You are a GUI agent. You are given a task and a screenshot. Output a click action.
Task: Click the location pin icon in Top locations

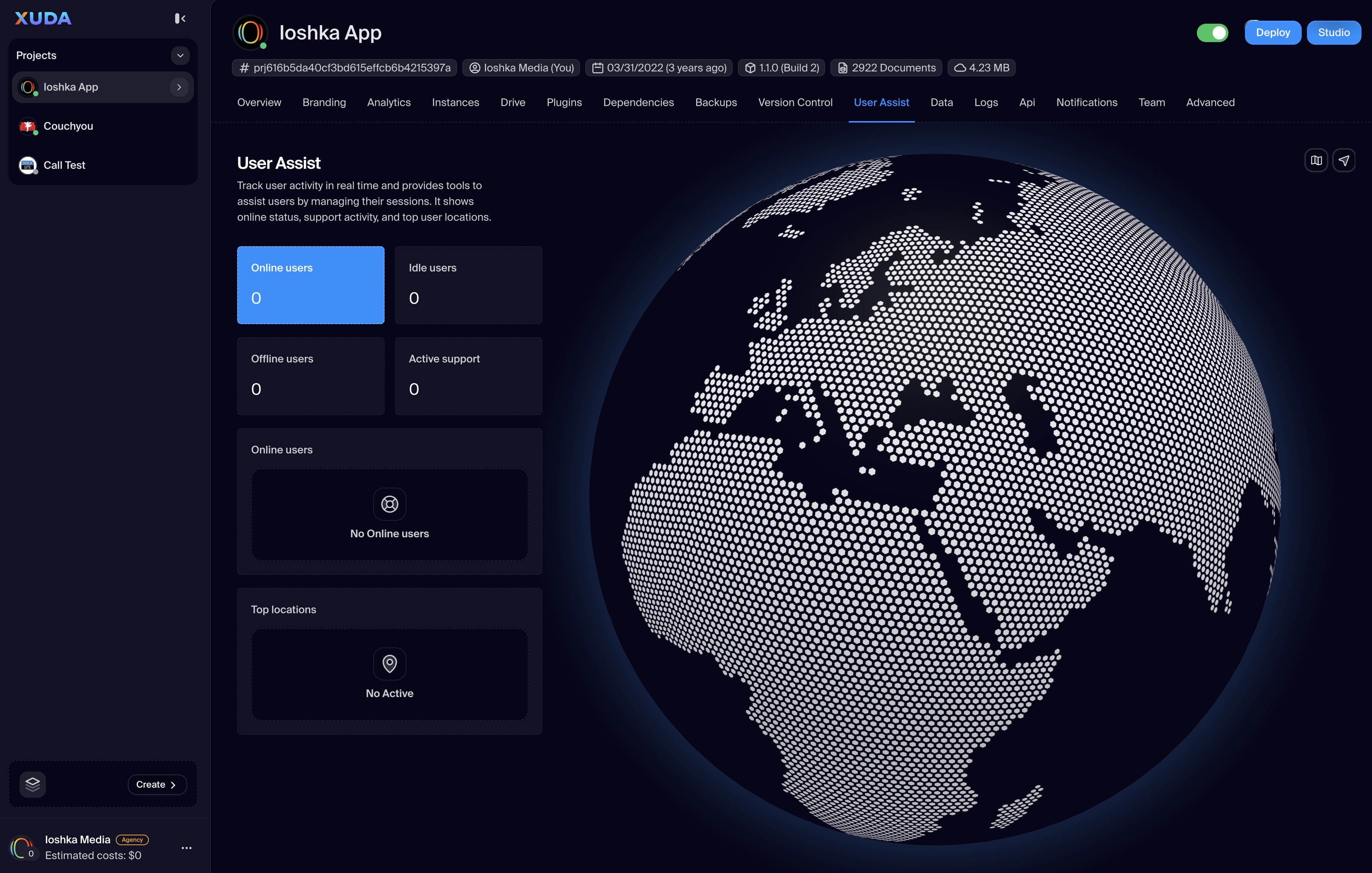coord(389,663)
